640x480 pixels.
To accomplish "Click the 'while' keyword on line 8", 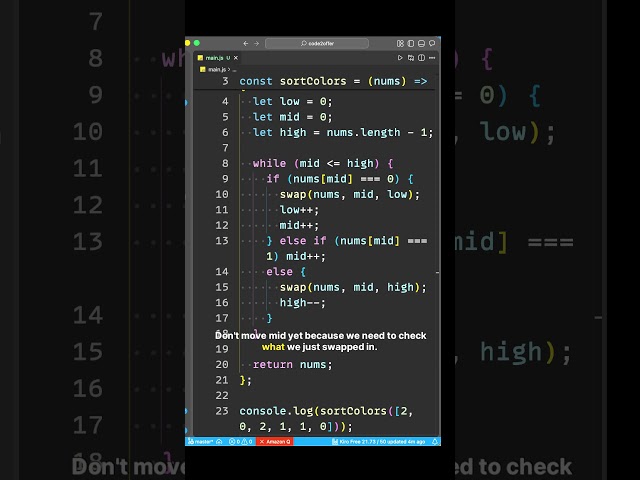I will (269, 163).
